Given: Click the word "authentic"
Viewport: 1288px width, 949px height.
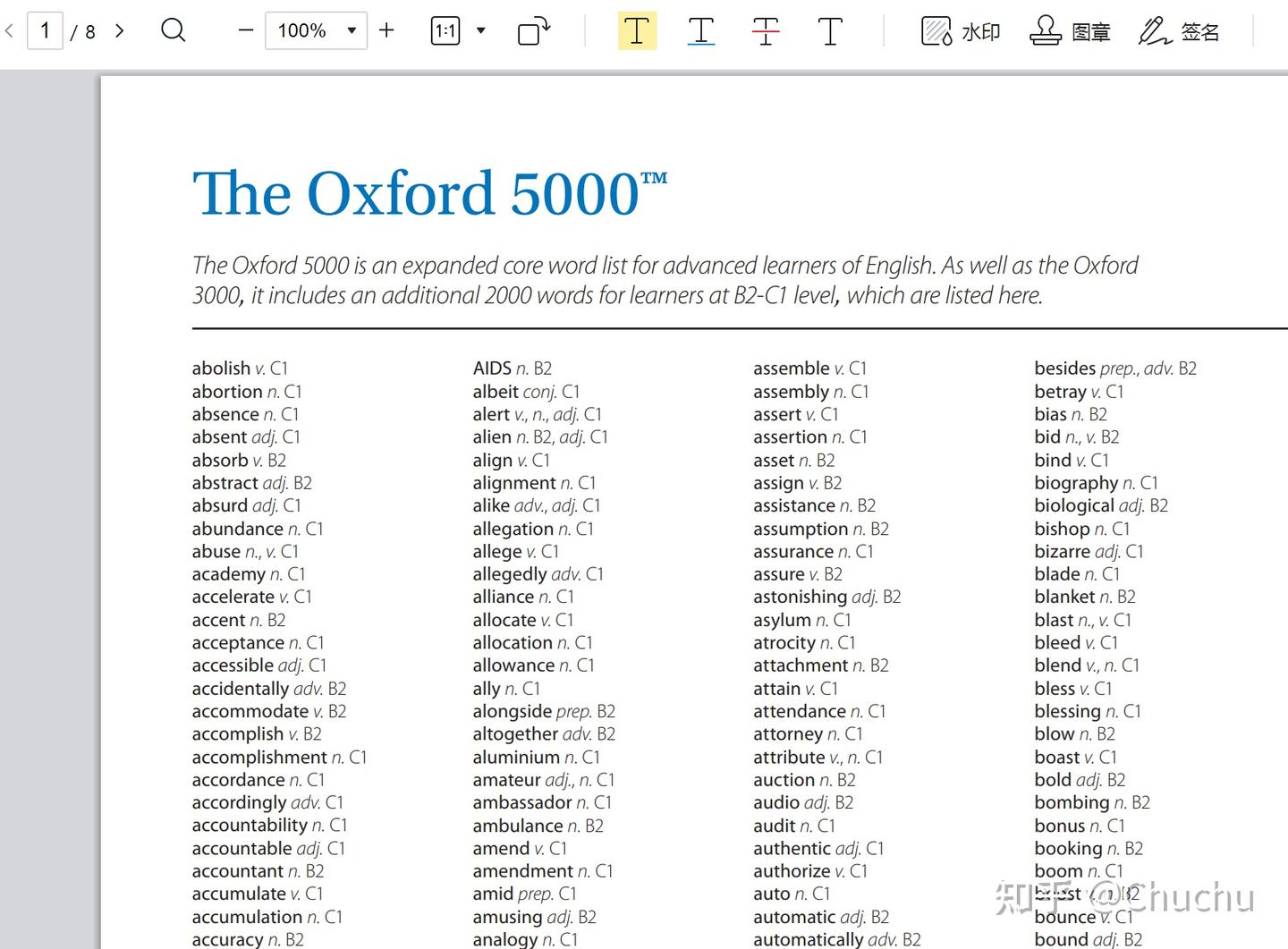Looking at the screenshot, I should click(792, 849).
